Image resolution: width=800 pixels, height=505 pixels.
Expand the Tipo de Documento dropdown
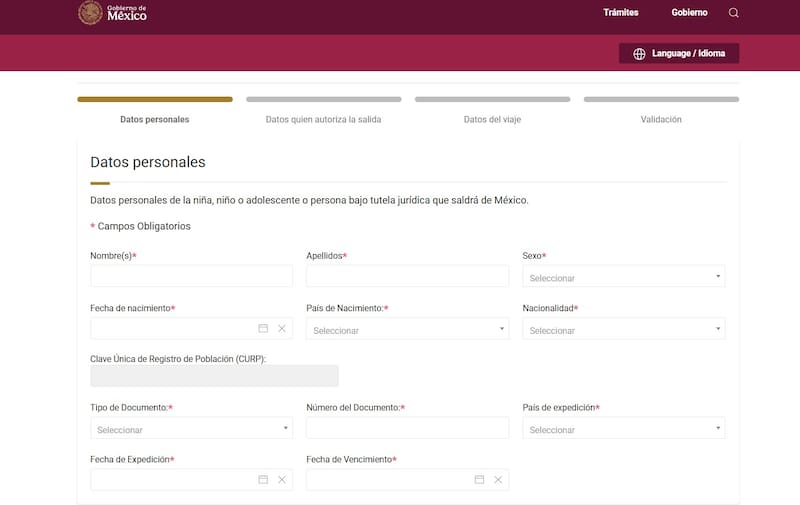pyautogui.click(x=191, y=428)
